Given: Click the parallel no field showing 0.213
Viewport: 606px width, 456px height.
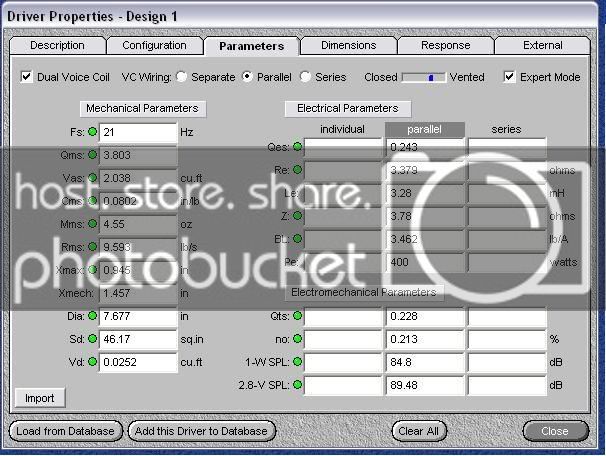Looking at the screenshot, I should 424,339.
